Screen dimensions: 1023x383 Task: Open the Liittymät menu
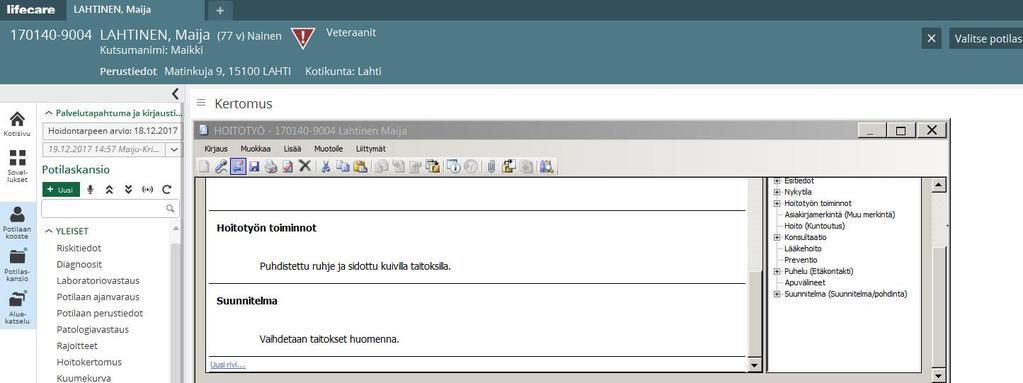pyautogui.click(x=370, y=148)
